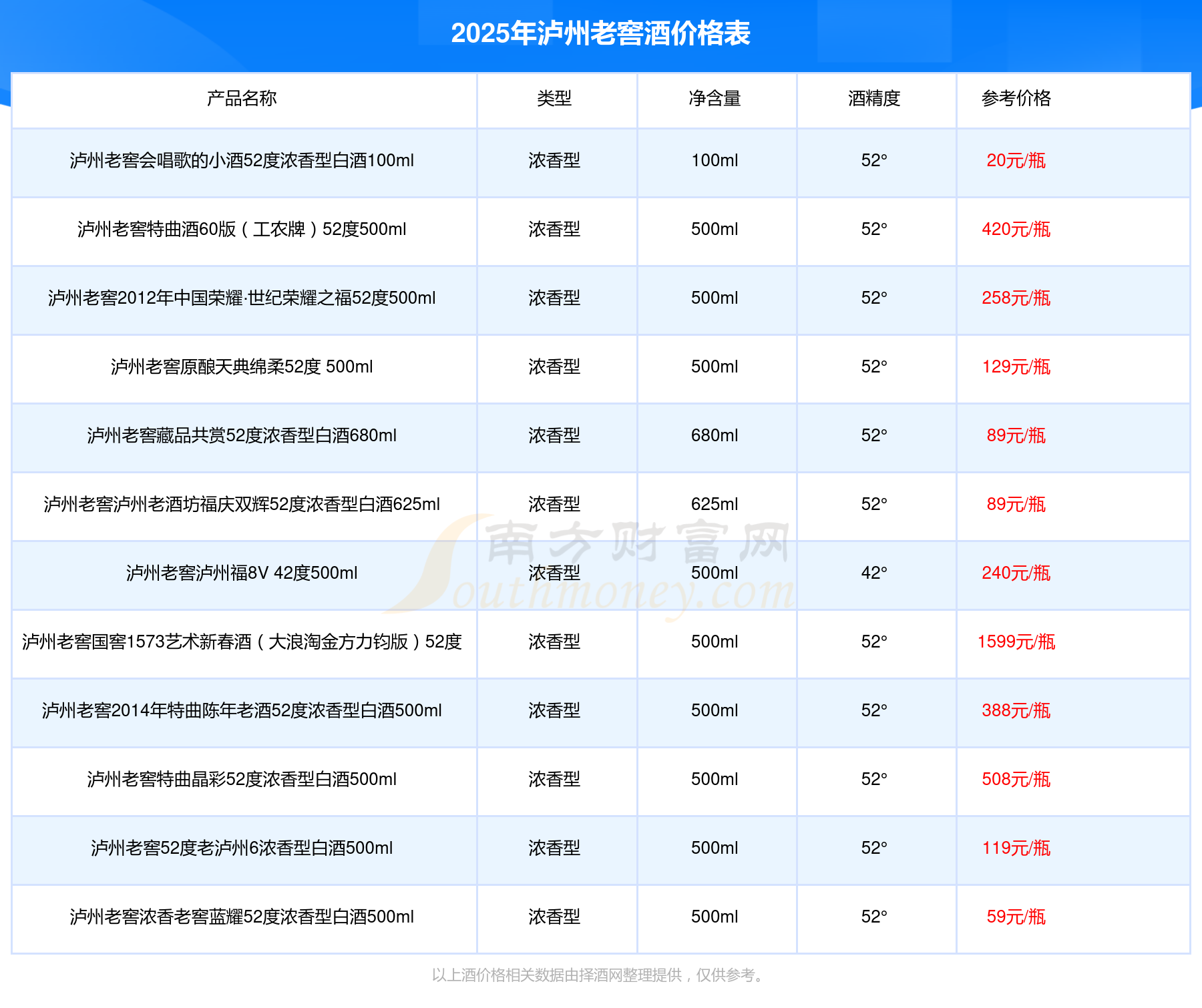Click 泸州老窖藏品共赏52度浓香型白酒680ml product name
1202x1008 pixels.
pyautogui.click(x=242, y=435)
